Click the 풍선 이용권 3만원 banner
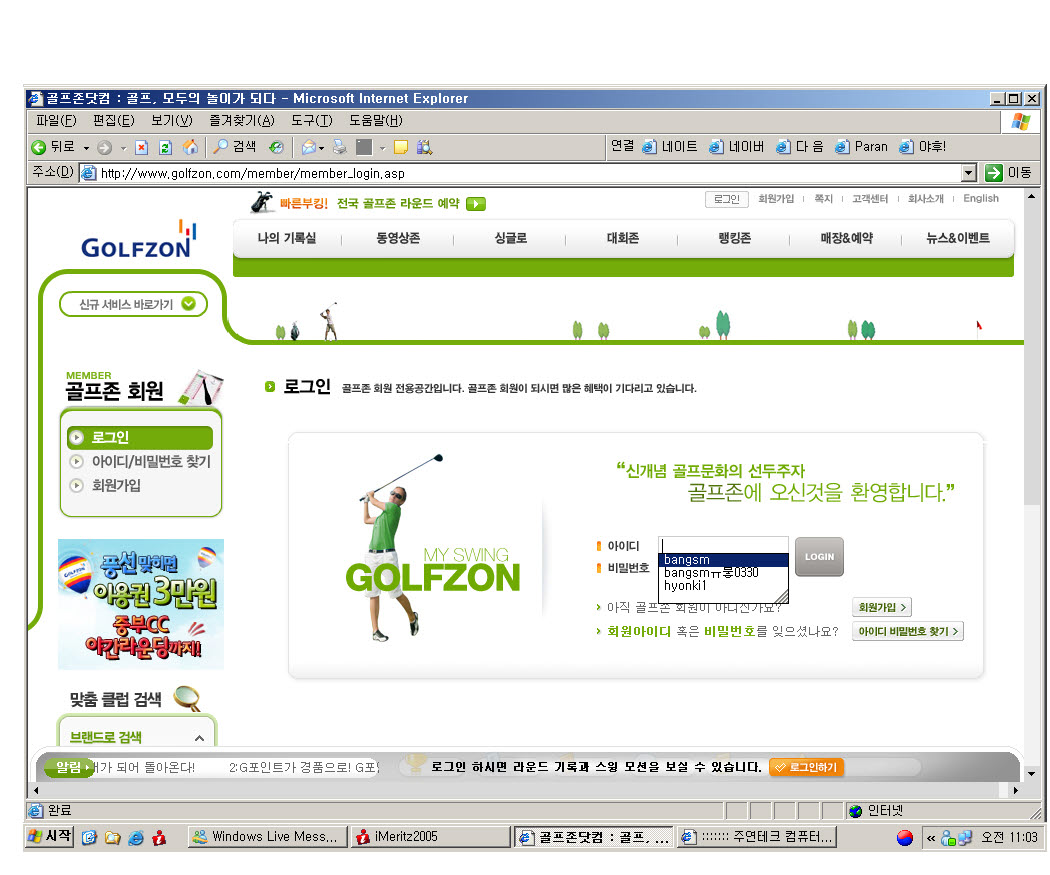Viewport: 1050px width, 875px height. click(141, 604)
